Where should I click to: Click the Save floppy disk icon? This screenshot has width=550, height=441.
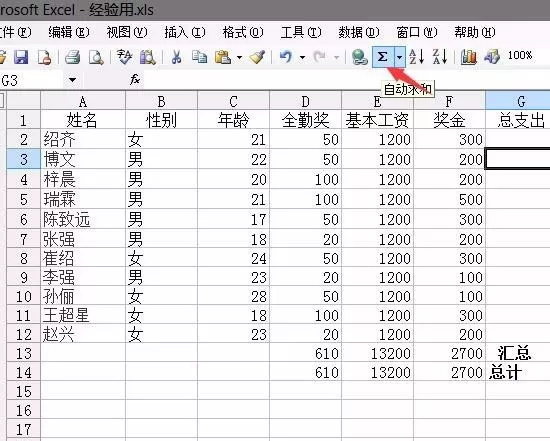click(21, 57)
